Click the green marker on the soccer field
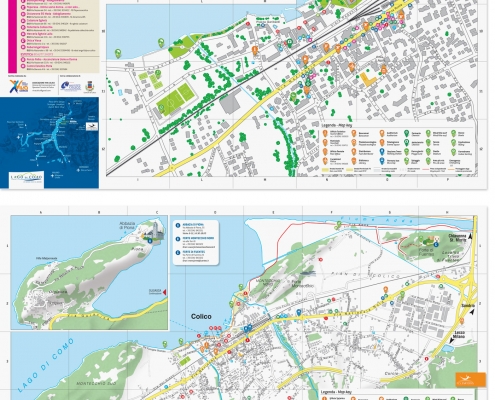495x400 pixels. [161, 108]
